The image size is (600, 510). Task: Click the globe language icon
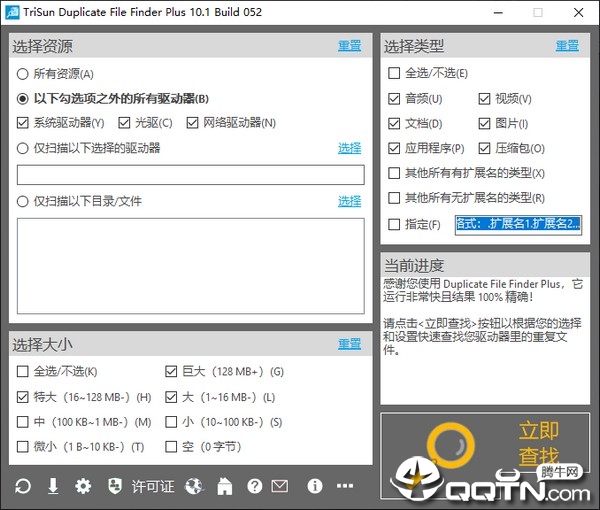[x=194, y=486]
